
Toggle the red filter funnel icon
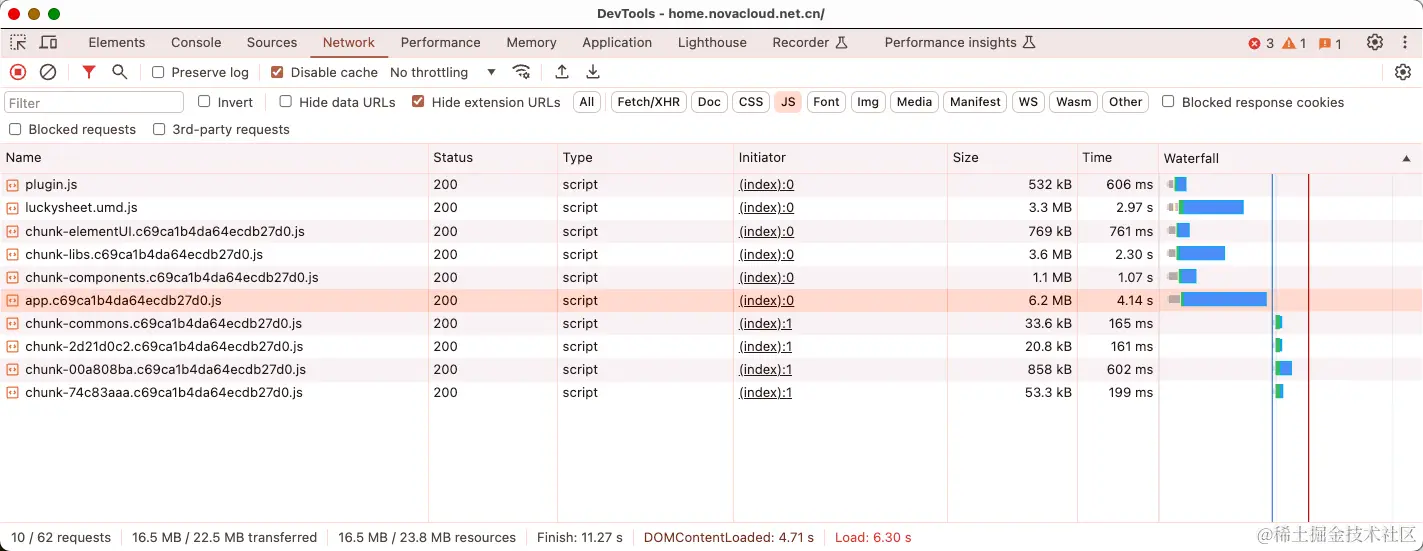[x=89, y=72]
